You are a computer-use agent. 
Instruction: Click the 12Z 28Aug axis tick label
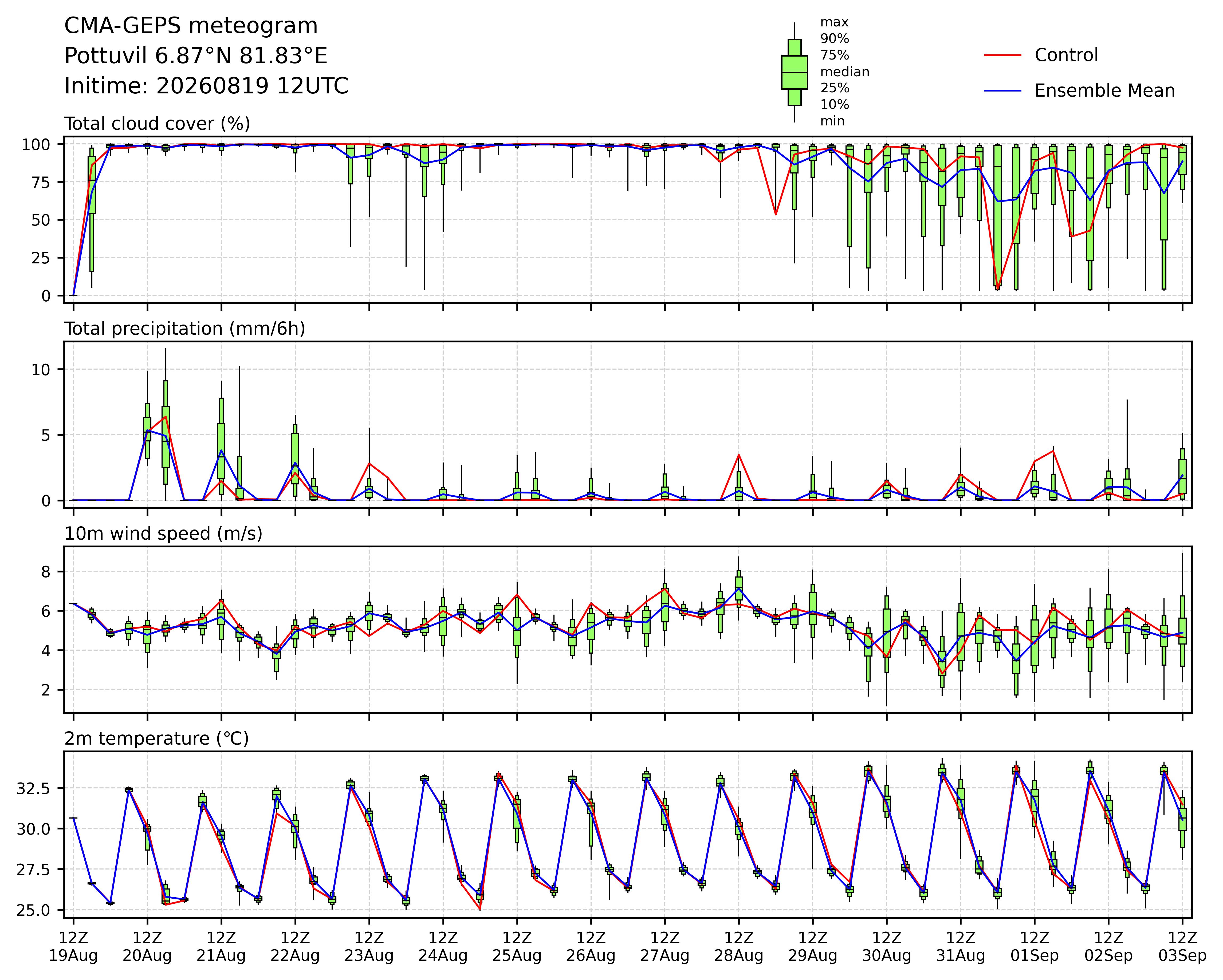point(738,947)
